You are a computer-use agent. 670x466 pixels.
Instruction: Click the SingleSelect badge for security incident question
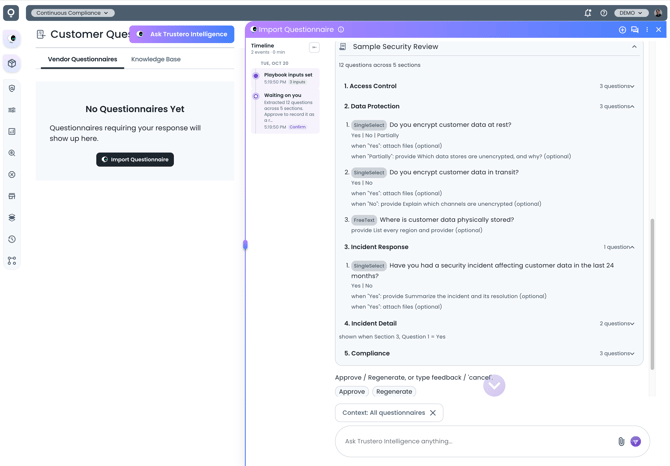pyautogui.click(x=369, y=266)
